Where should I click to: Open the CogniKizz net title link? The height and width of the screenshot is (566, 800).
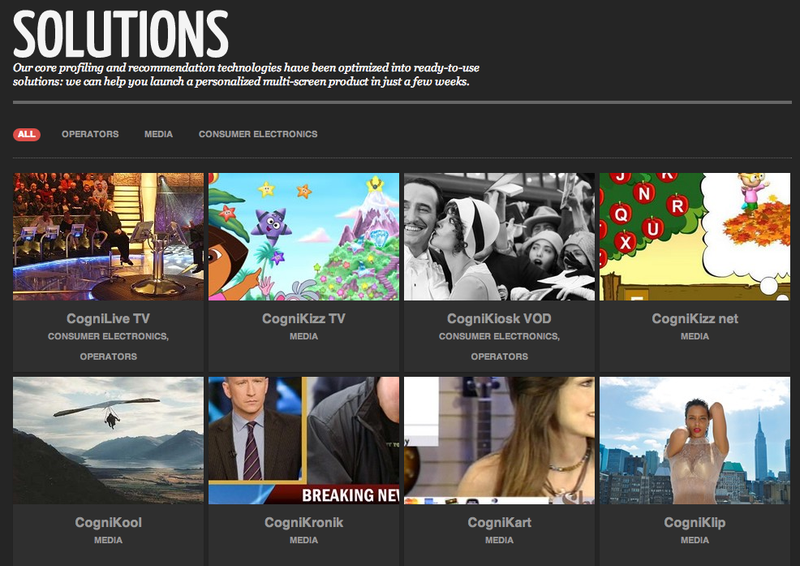[x=695, y=319]
